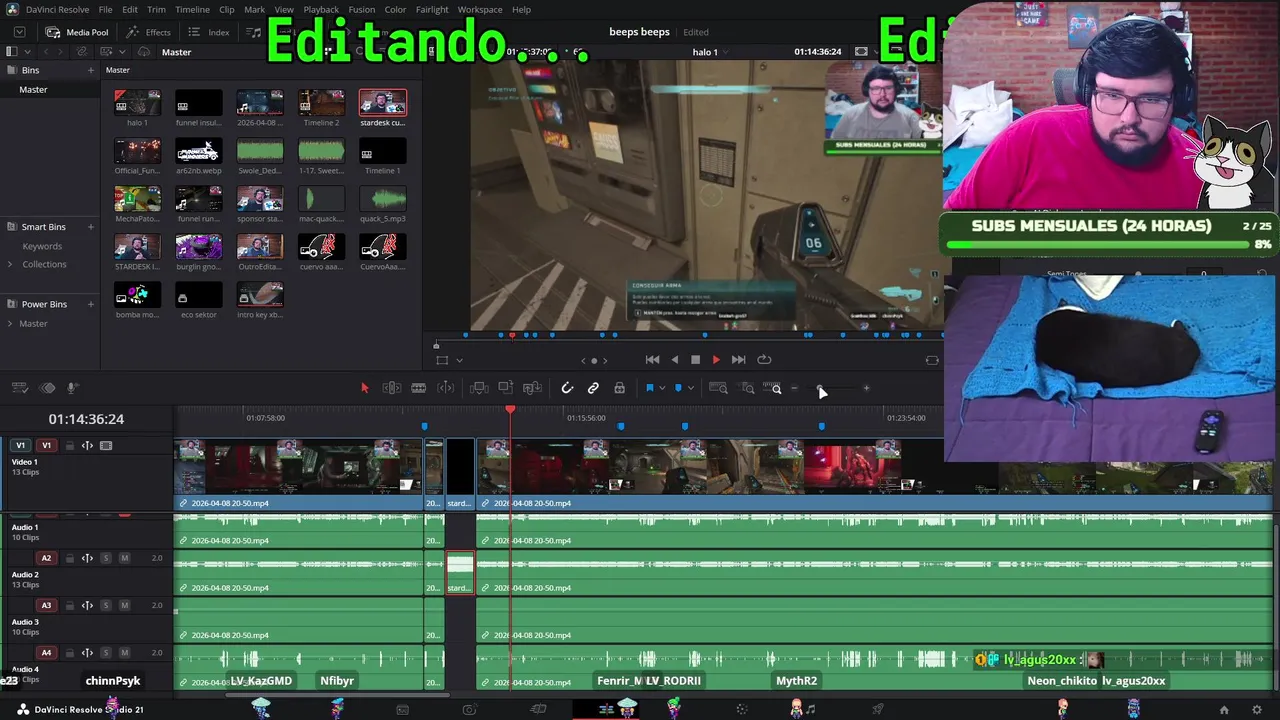This screenshot has width=1280, height=720.
Task: Toggle Loop playback in viewer
Action: pos(764,360)
